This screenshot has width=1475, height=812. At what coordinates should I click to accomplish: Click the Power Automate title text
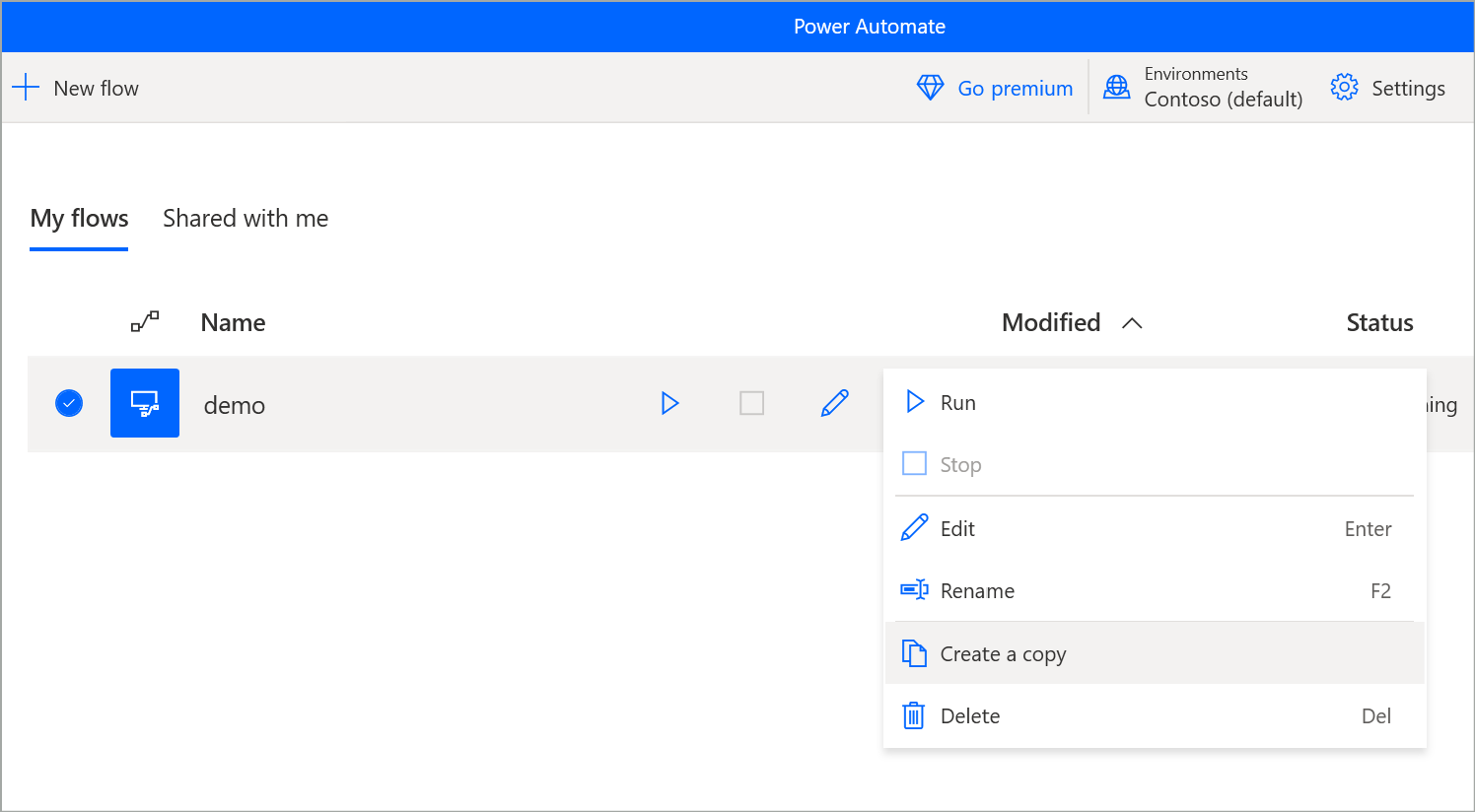[x=870, y=27]
